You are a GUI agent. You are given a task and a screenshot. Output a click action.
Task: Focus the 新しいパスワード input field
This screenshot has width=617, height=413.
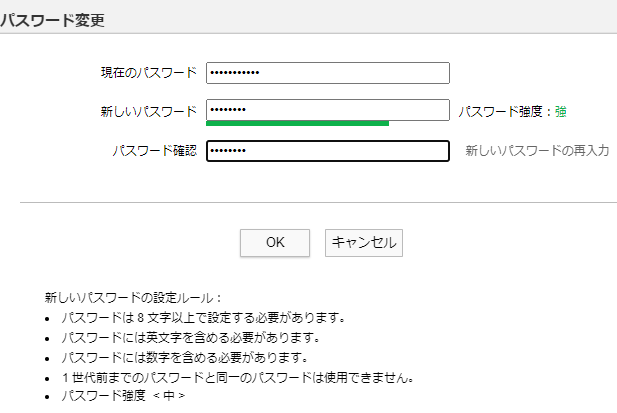pos(328,110)
